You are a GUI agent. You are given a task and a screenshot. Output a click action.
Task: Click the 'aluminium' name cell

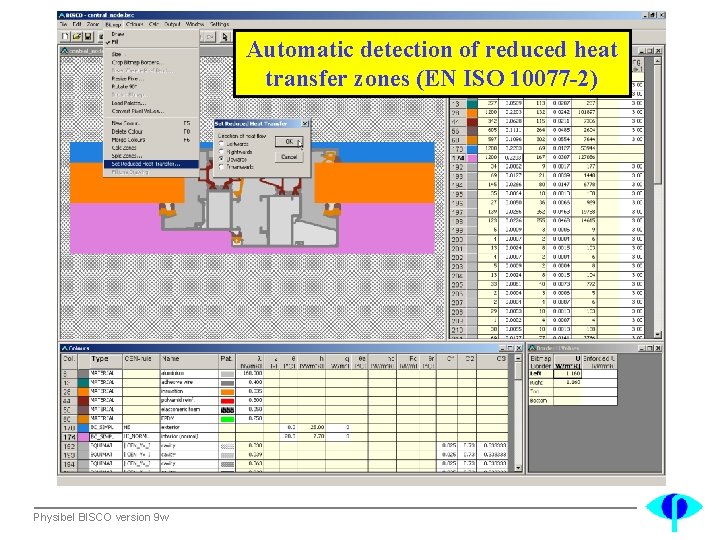pos(189,374)
